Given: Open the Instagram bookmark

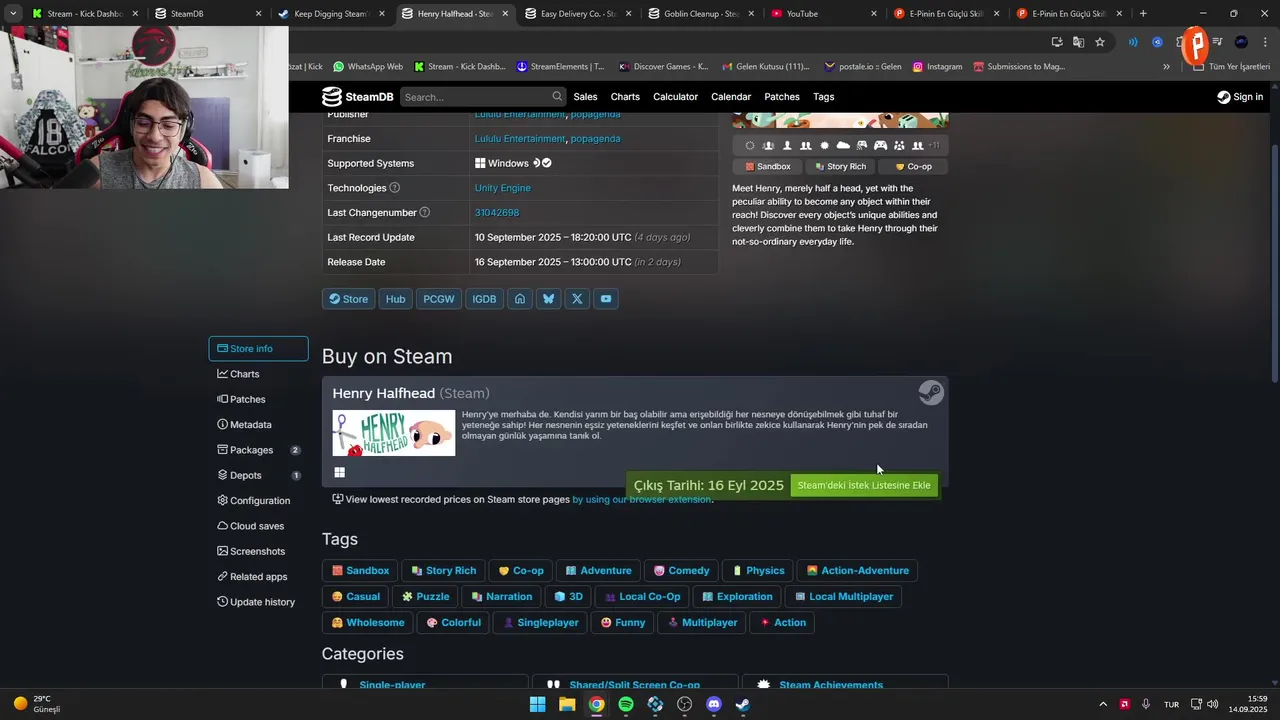Looking at the screenshot, I should [x=937, y=67].
